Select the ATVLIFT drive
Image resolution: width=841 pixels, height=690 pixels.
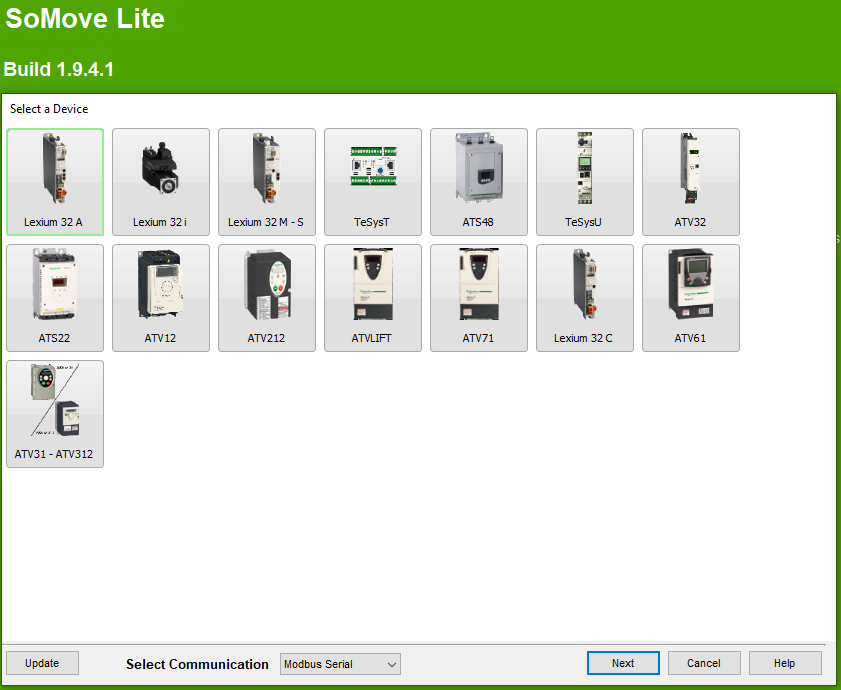373,298
